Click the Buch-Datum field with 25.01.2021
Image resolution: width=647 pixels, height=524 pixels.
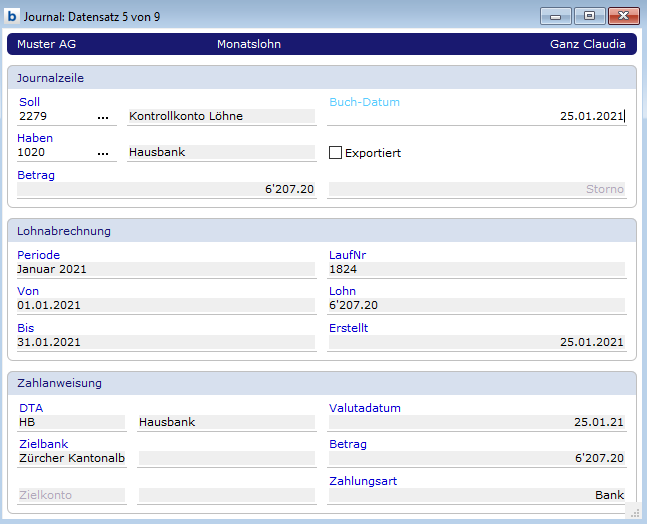coord(476,116)
